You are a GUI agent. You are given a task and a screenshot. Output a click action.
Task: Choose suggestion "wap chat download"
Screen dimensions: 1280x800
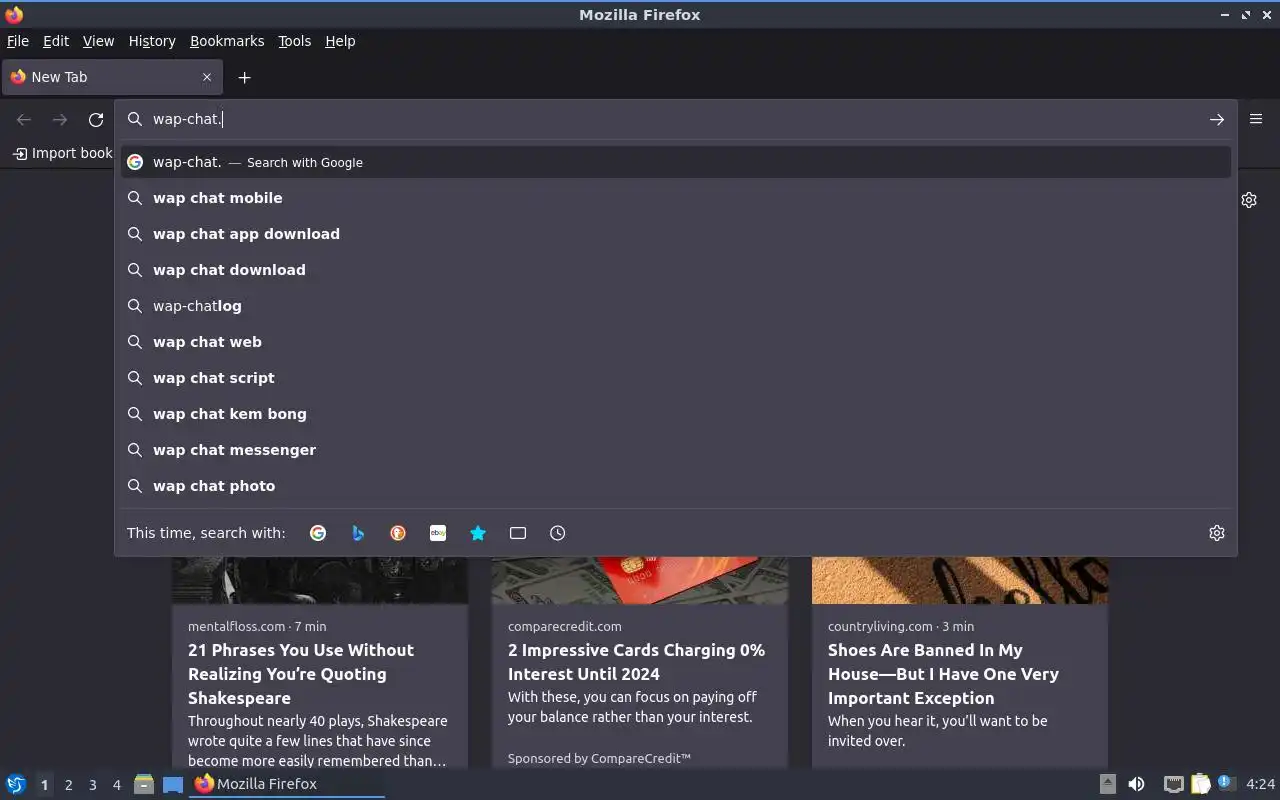point(676,270)
